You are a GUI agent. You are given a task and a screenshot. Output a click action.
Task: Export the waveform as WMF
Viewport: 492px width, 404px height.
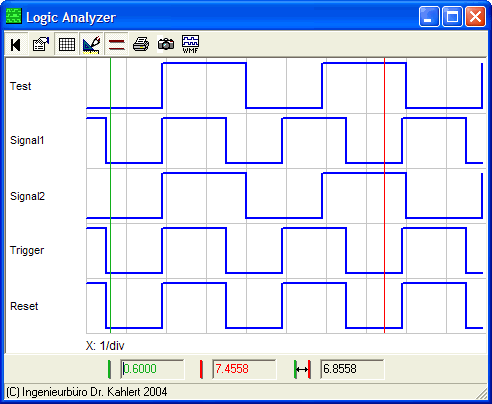tap(190, 44)
